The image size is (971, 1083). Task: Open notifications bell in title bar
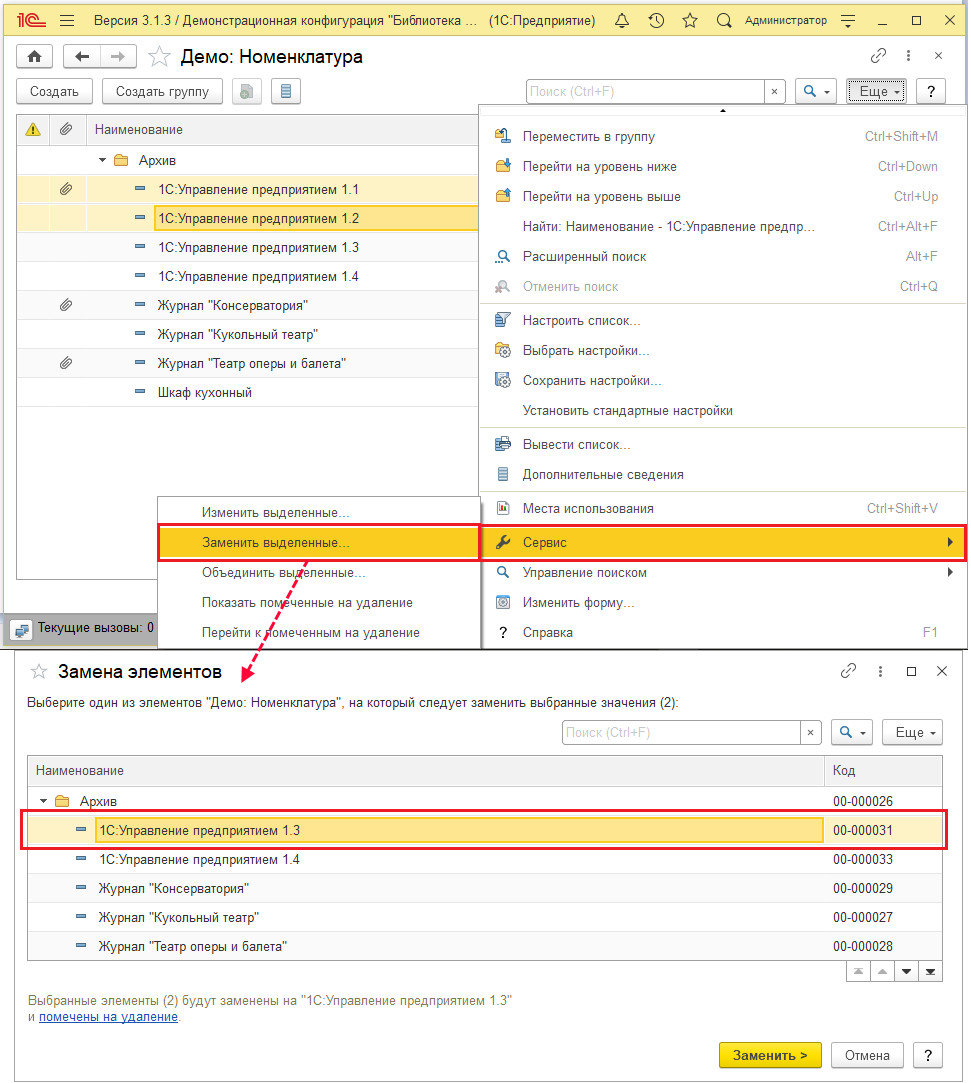622,21
